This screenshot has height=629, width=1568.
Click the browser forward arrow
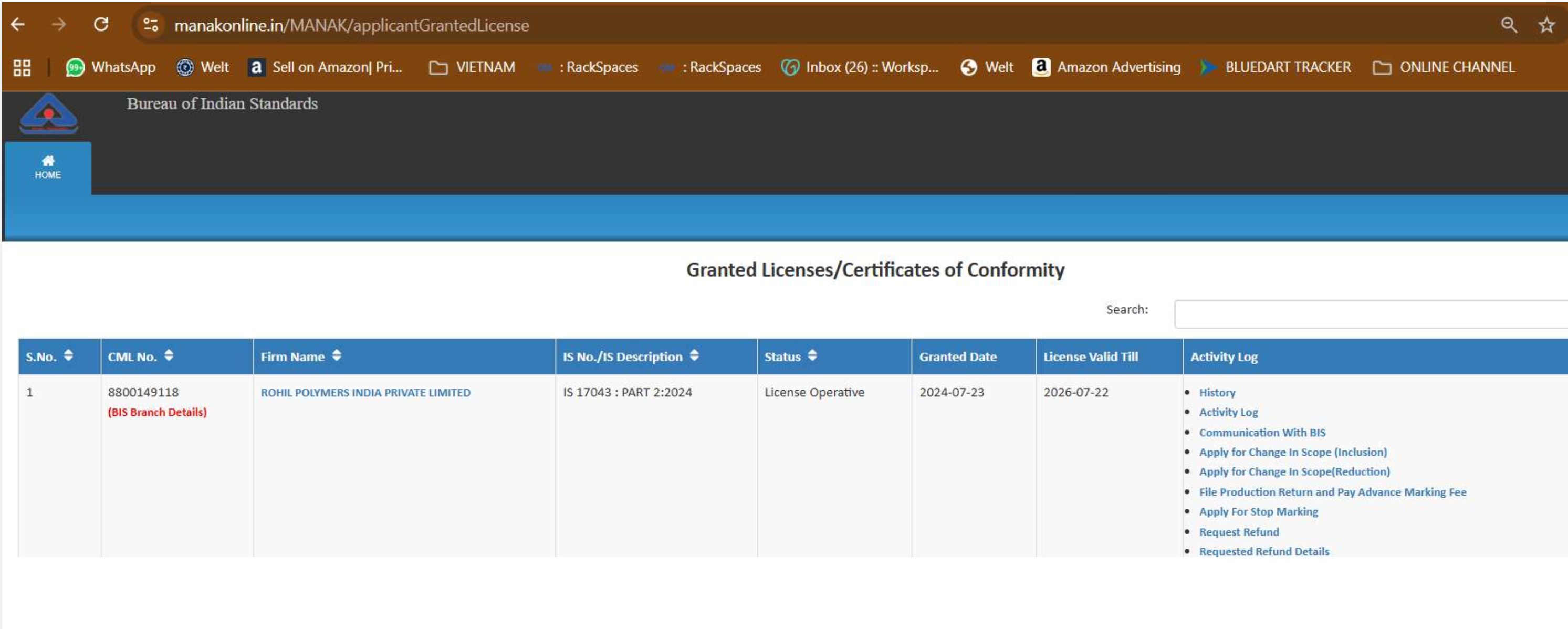point(59,25)
